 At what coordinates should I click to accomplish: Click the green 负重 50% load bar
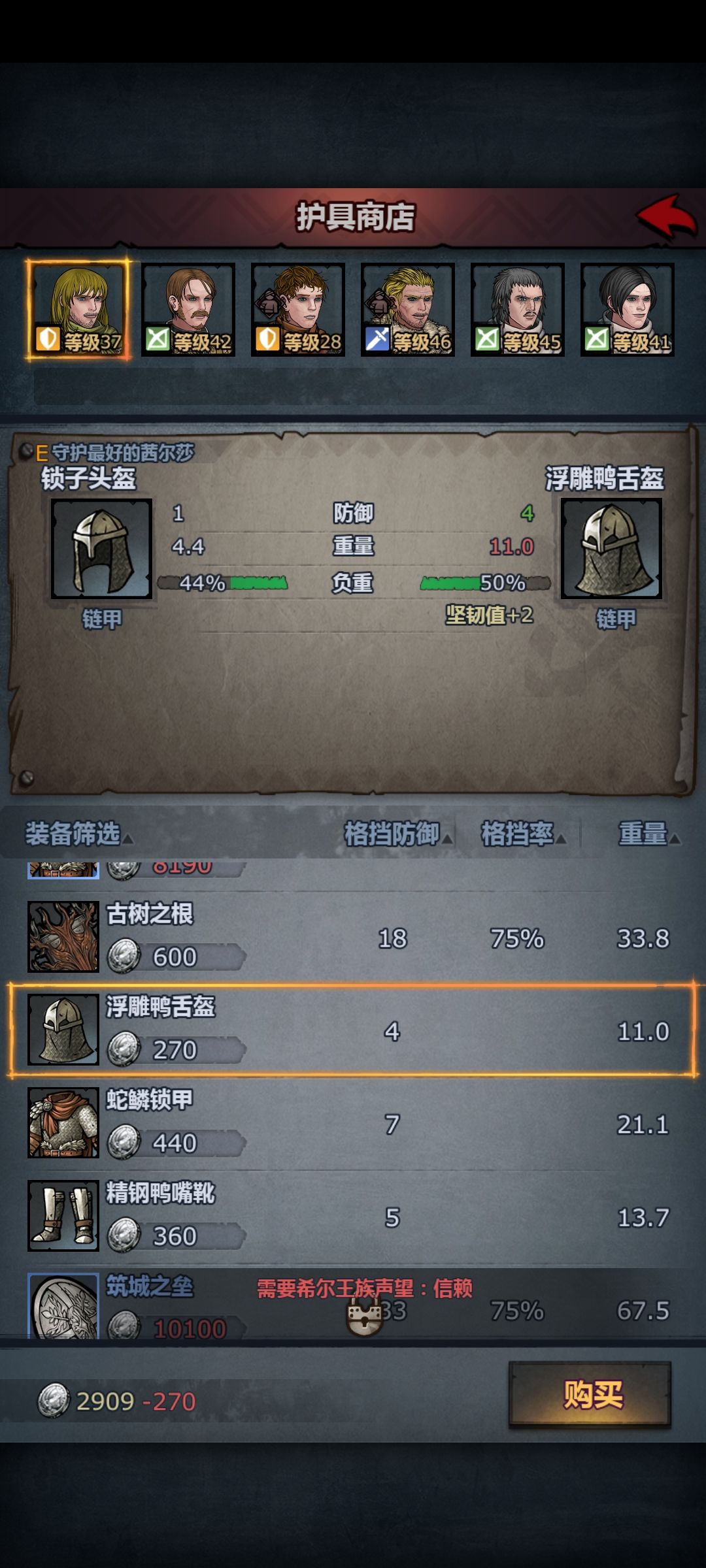(x=485, y=583)
